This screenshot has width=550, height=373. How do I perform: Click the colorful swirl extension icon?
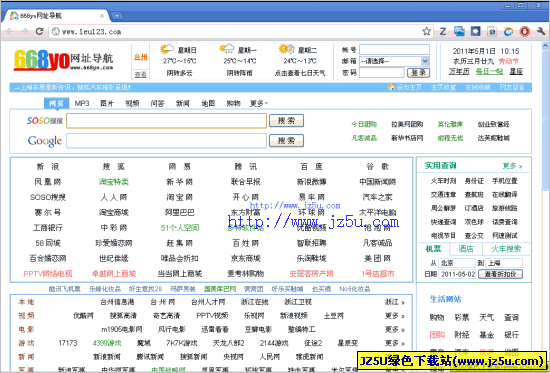click(x=508, y=32)
